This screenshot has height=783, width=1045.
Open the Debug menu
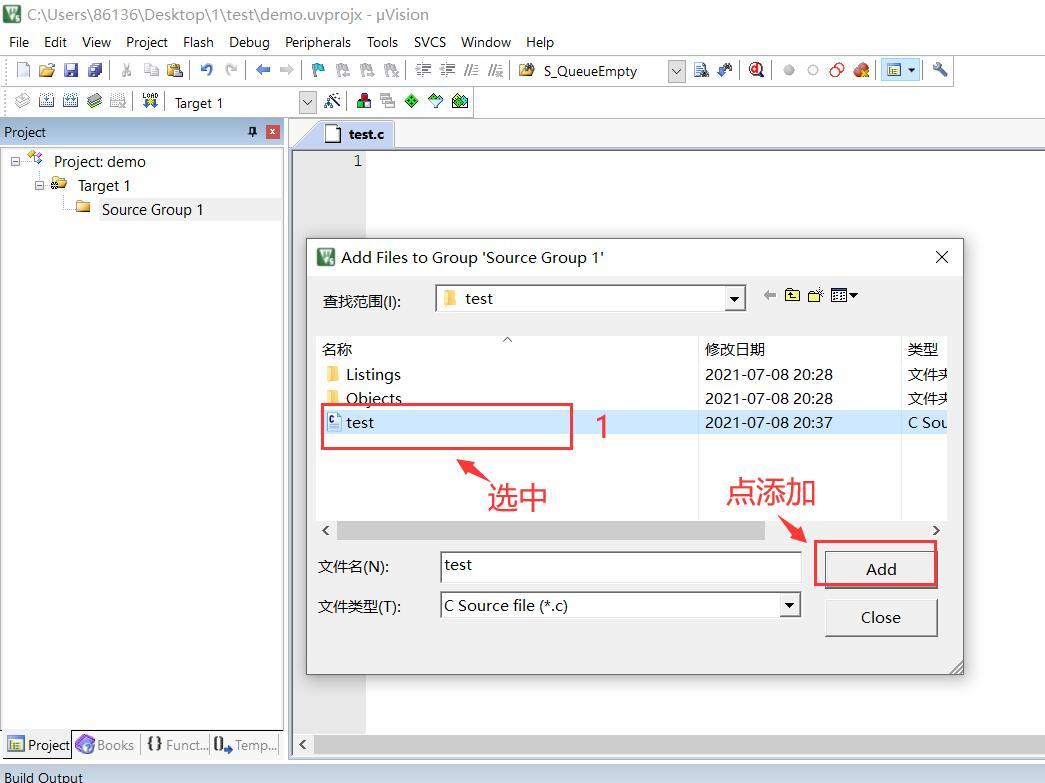point(249,42)
